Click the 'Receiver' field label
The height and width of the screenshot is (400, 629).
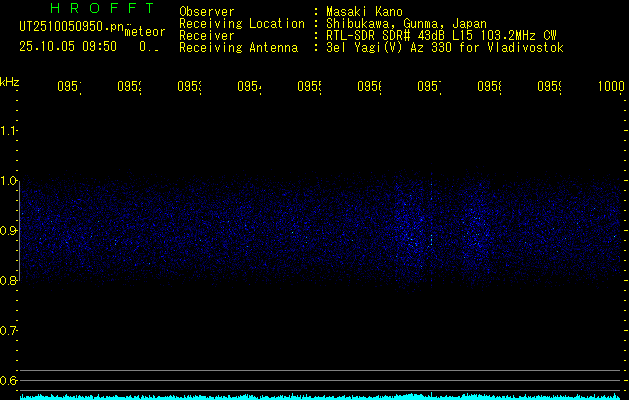click(x=207, y=36)
